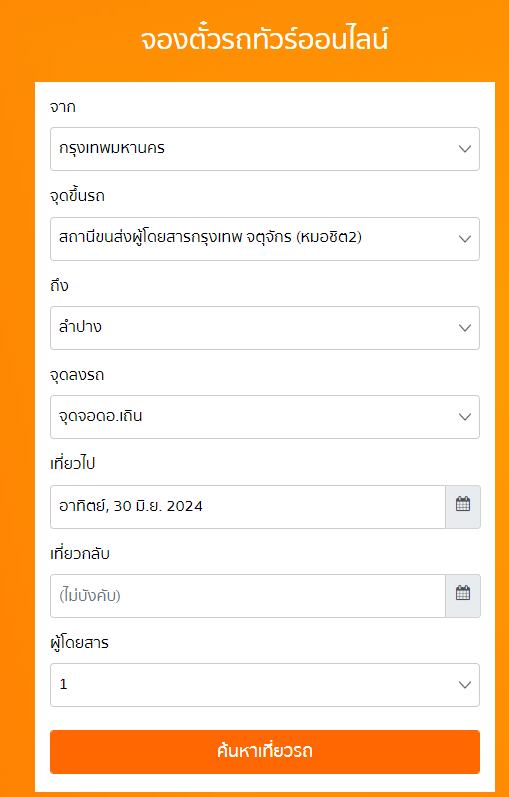Open the ผู้โดยสาร passengers dropdown
The width and height of the screenshot is (509, 797).
click(265, 685)
